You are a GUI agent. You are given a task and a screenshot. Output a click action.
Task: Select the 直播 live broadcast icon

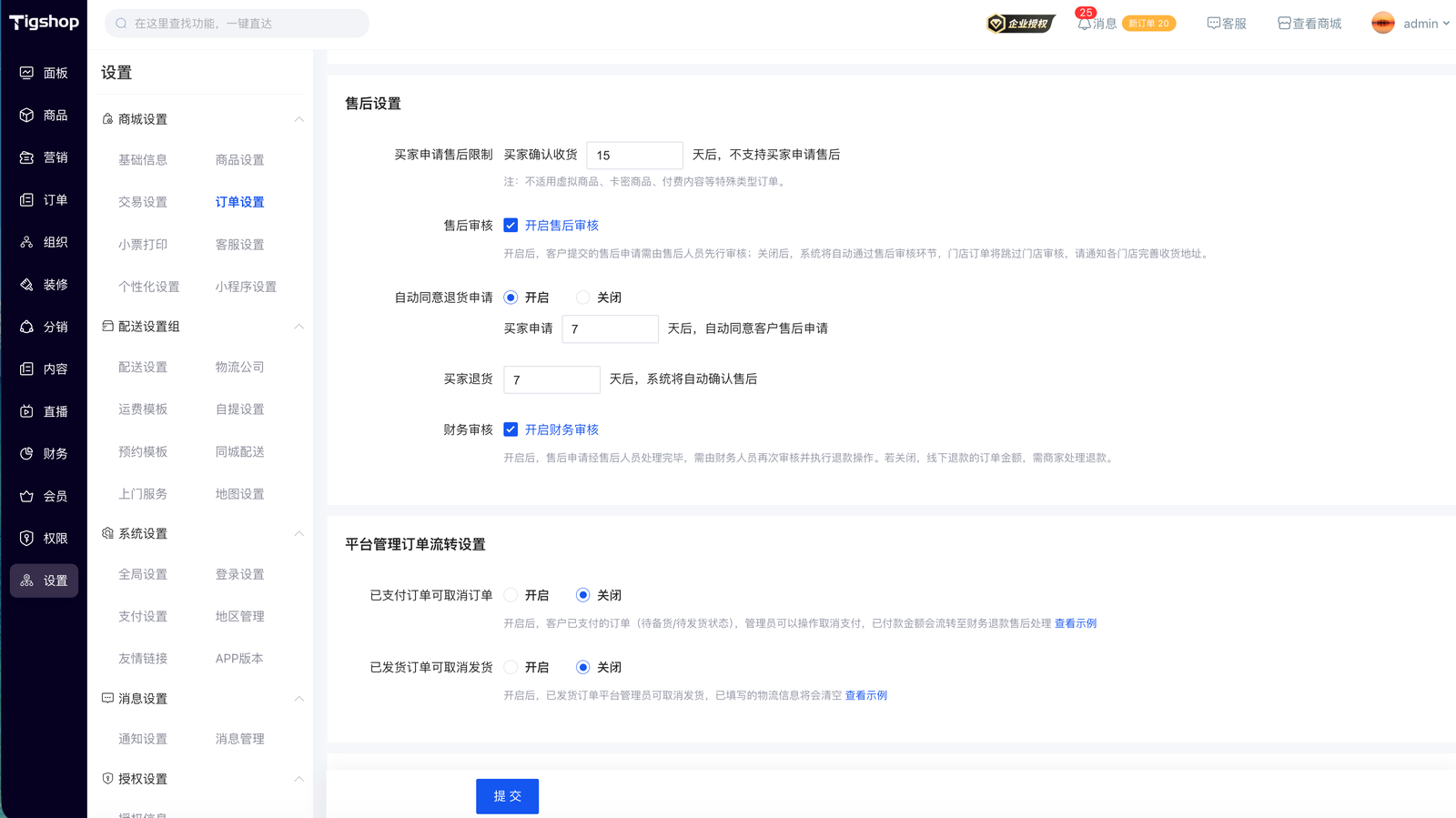(x=26, y=411)
